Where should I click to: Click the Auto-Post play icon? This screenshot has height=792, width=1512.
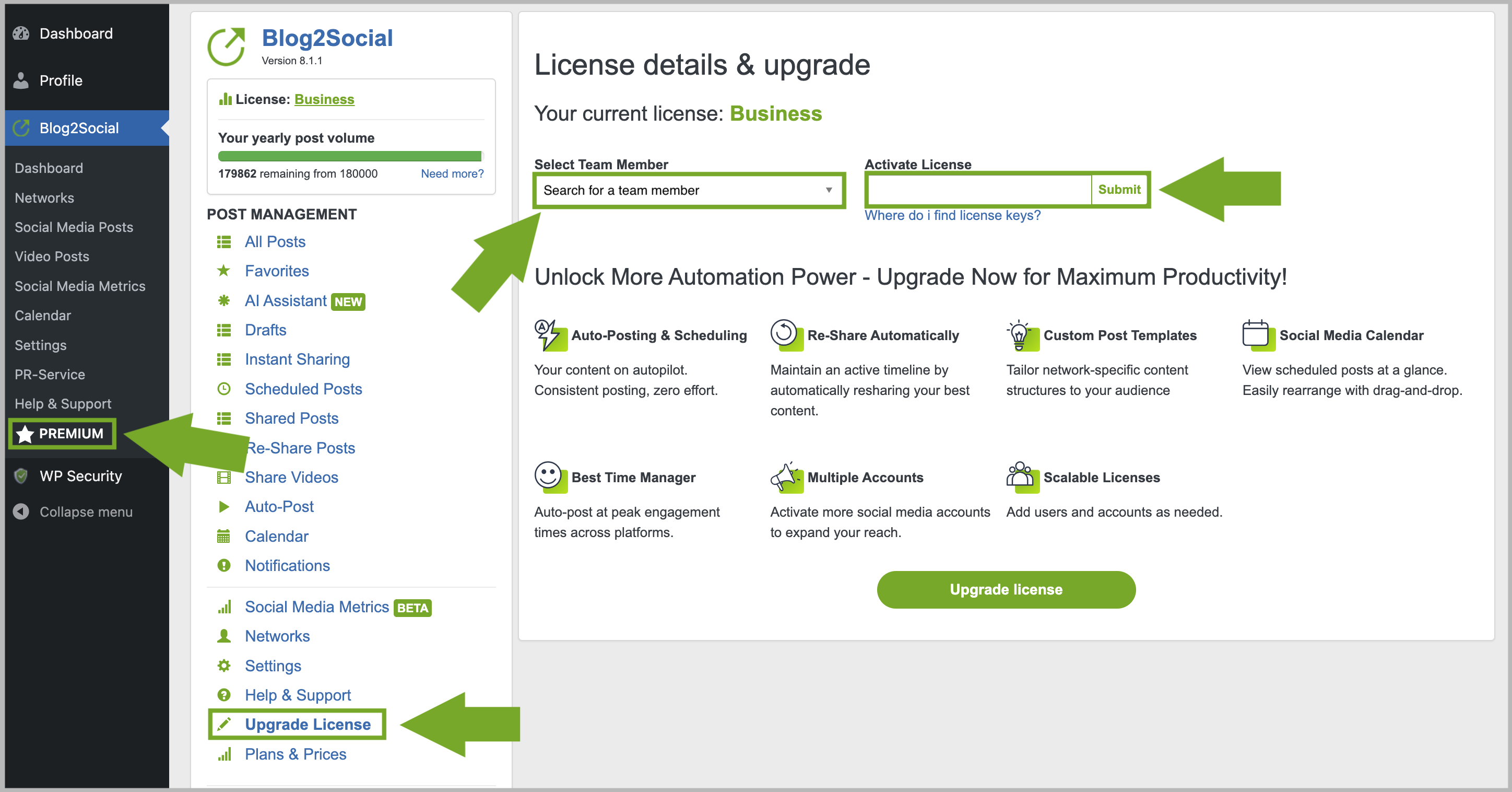[223, 506]
